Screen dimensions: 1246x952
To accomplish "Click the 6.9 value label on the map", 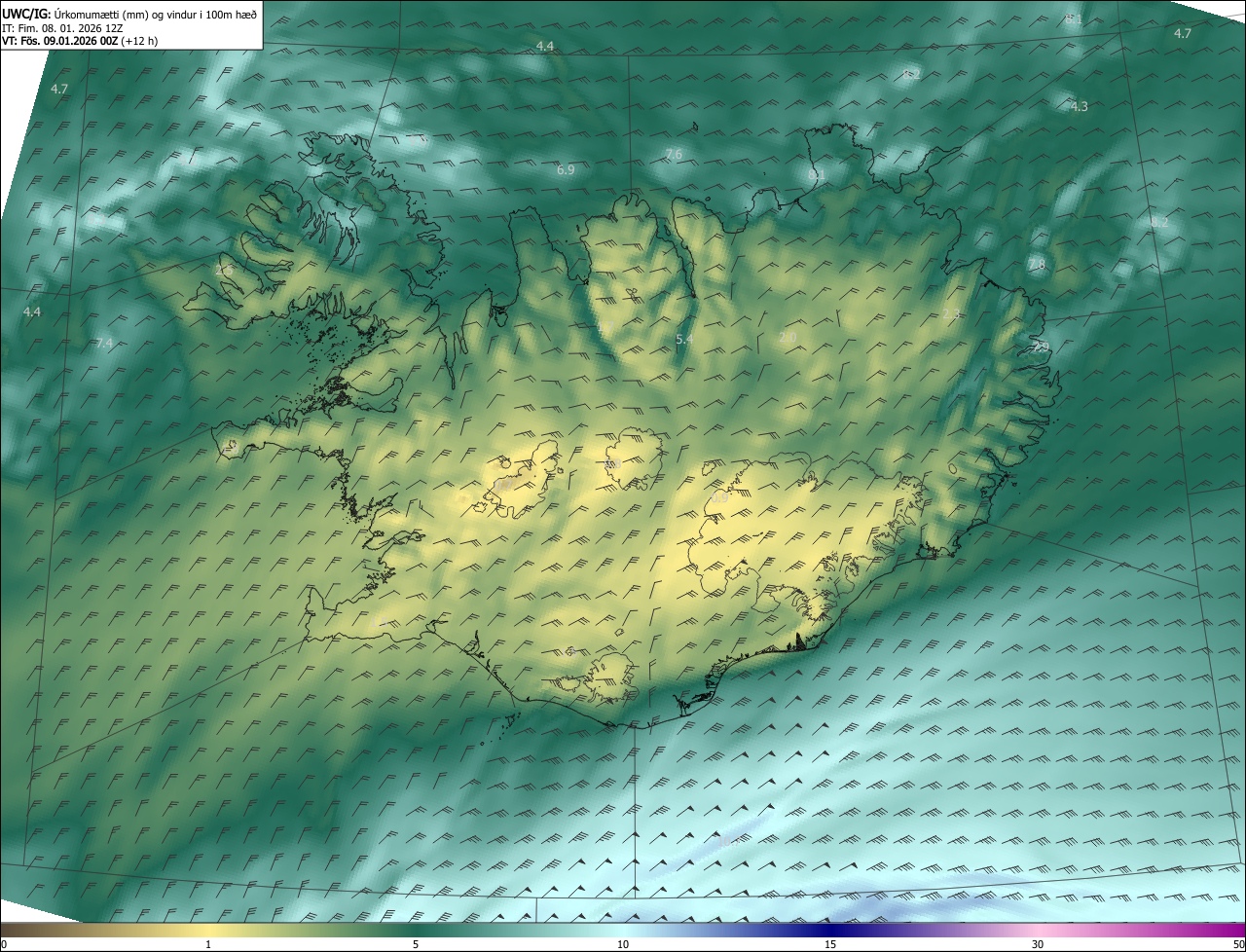I will (x=566, y=169).
